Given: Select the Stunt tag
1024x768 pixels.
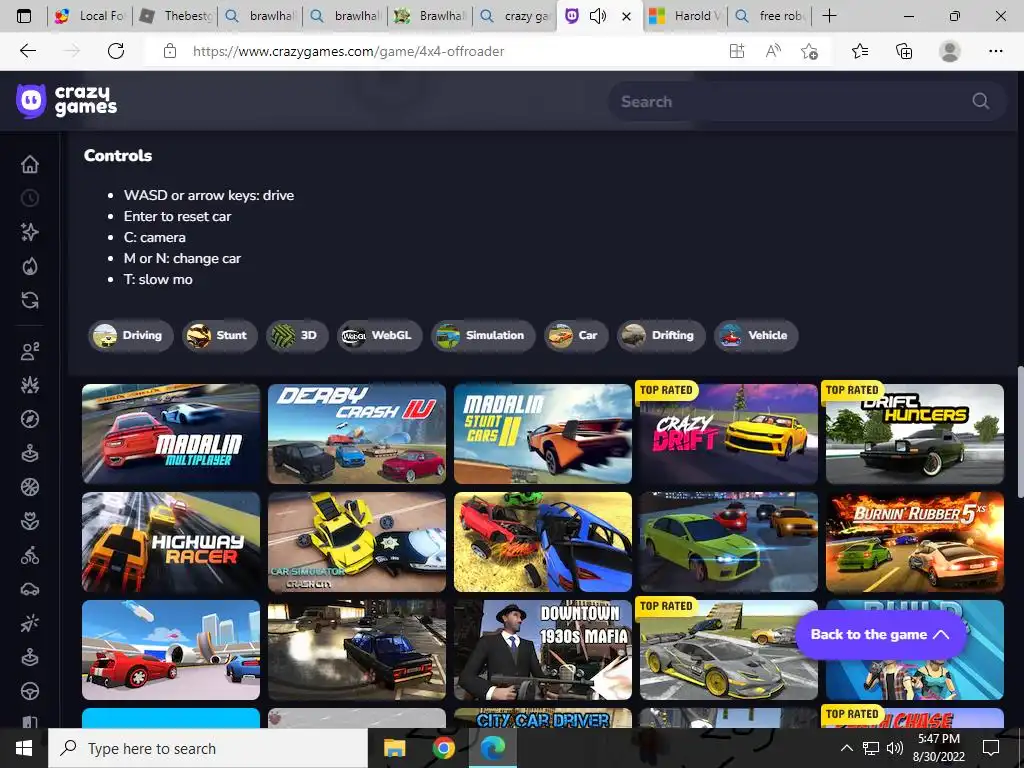Looking at the screenshot, I should (x=219, y=335).
